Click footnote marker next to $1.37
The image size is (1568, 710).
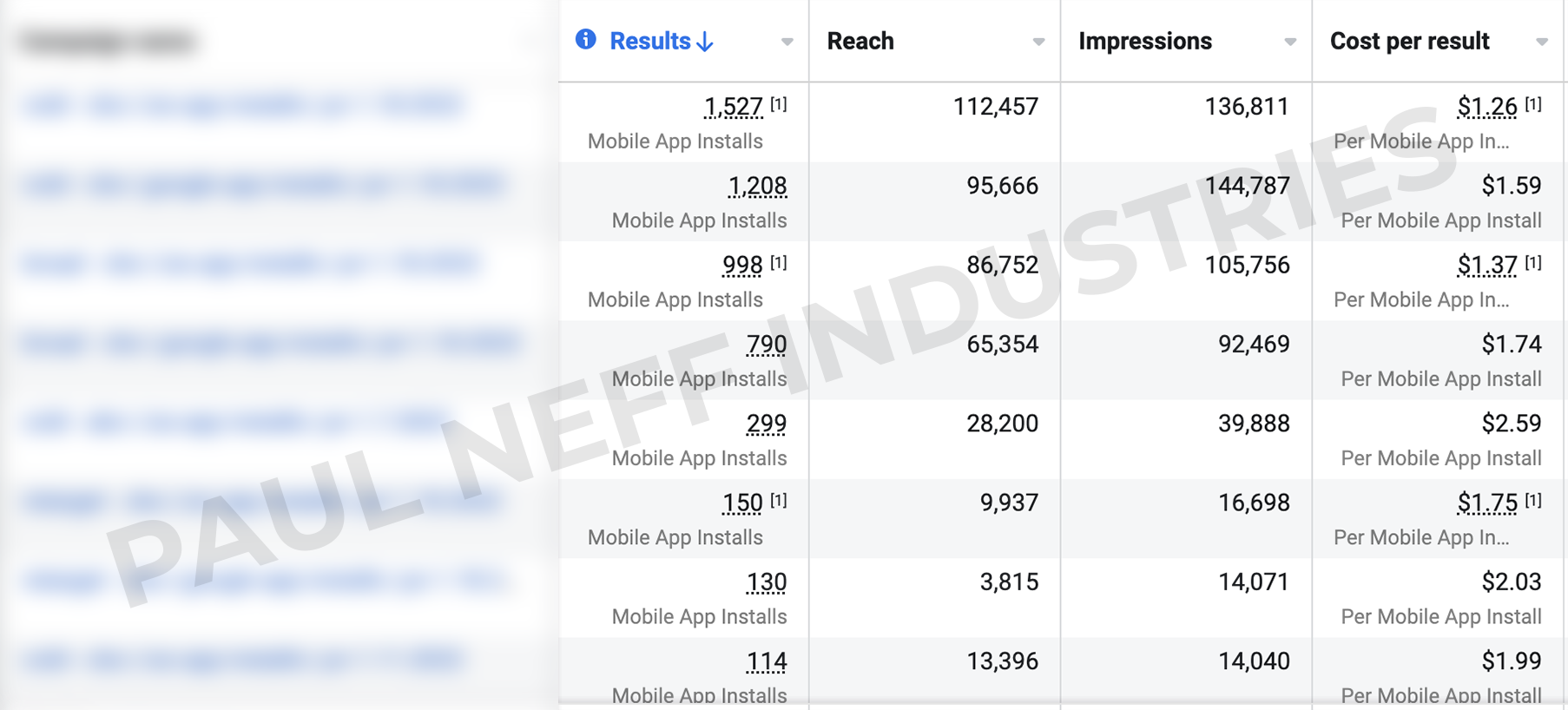pos(1534,262)
